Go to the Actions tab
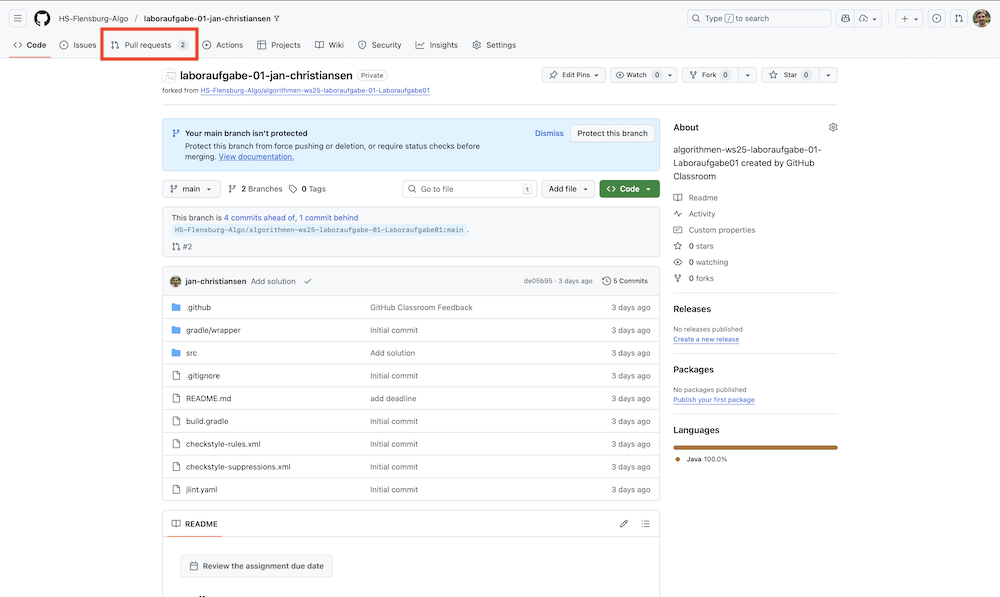The width and height of the screenshot is (1000, 597). pyautogui.click(x=222, y=45)
